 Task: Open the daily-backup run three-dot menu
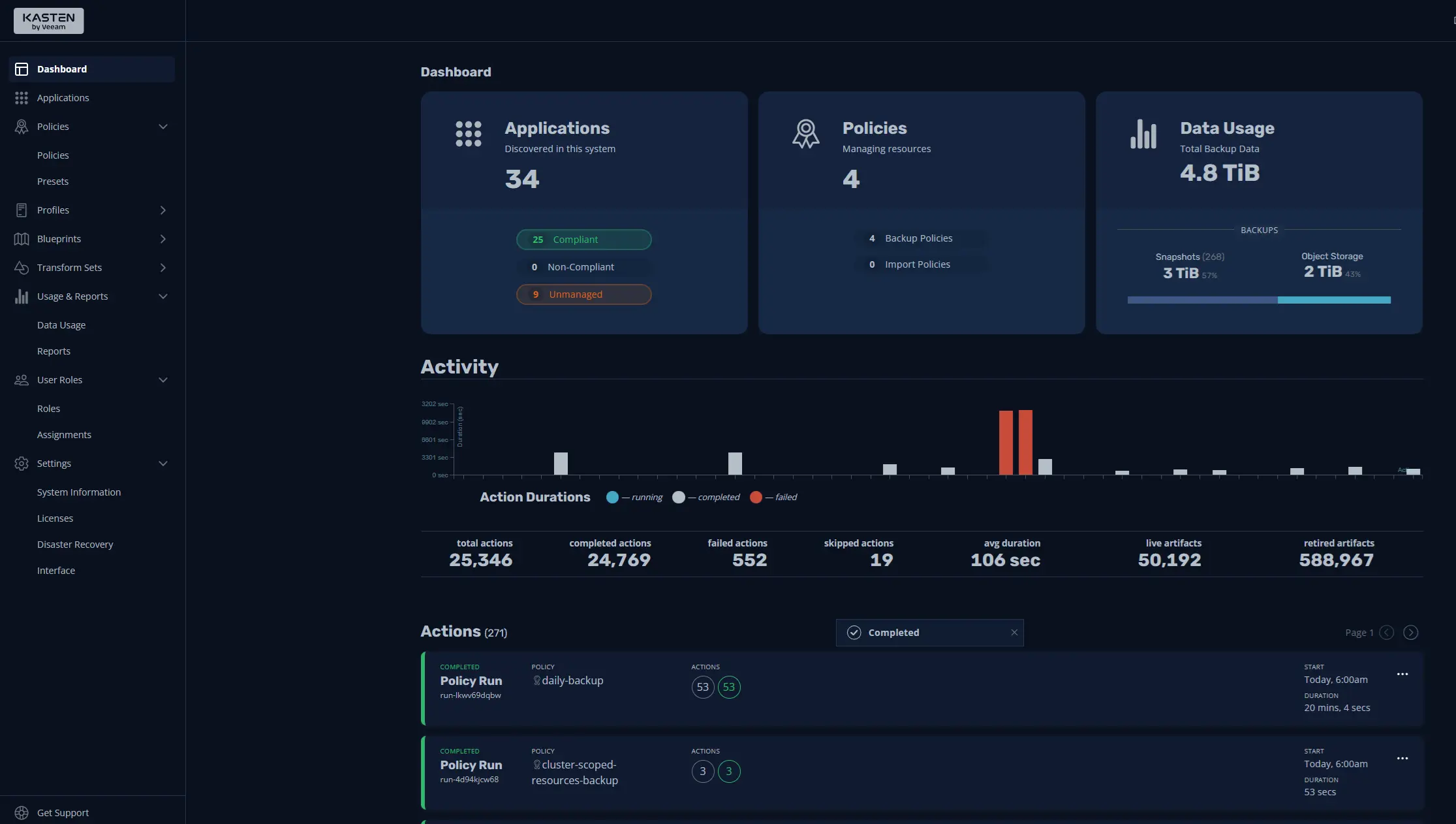1402,674
